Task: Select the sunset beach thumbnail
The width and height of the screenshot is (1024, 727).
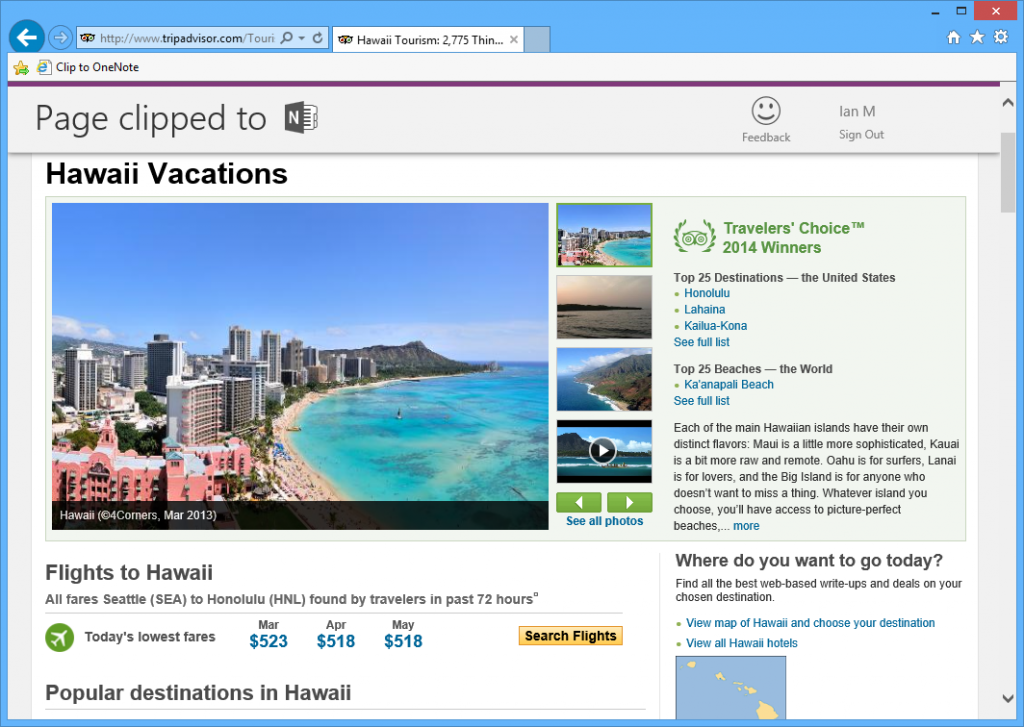Action: point(603,307)
